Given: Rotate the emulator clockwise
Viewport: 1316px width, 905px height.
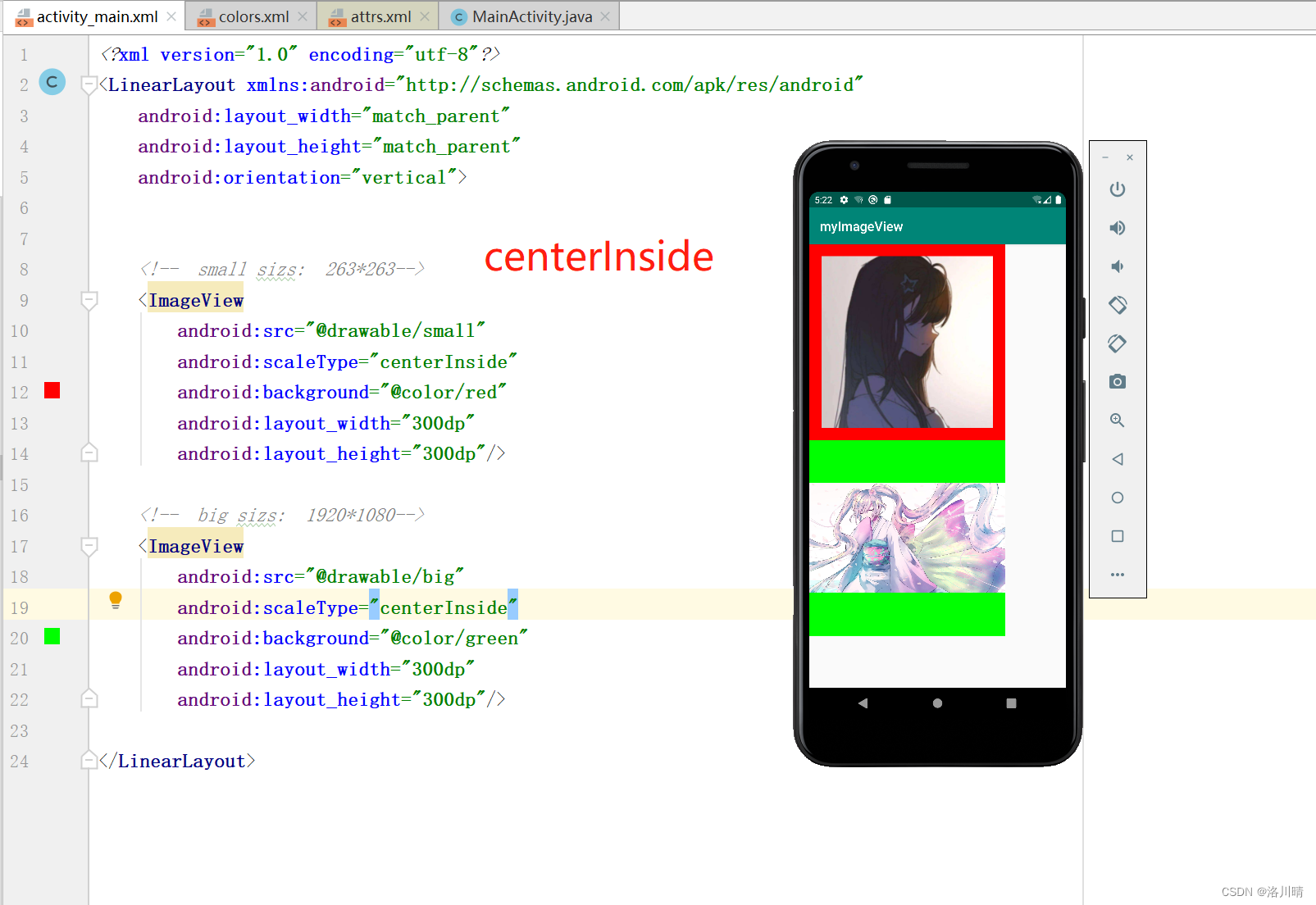Looking at the screenshot, I should (x=1118, y=343).
